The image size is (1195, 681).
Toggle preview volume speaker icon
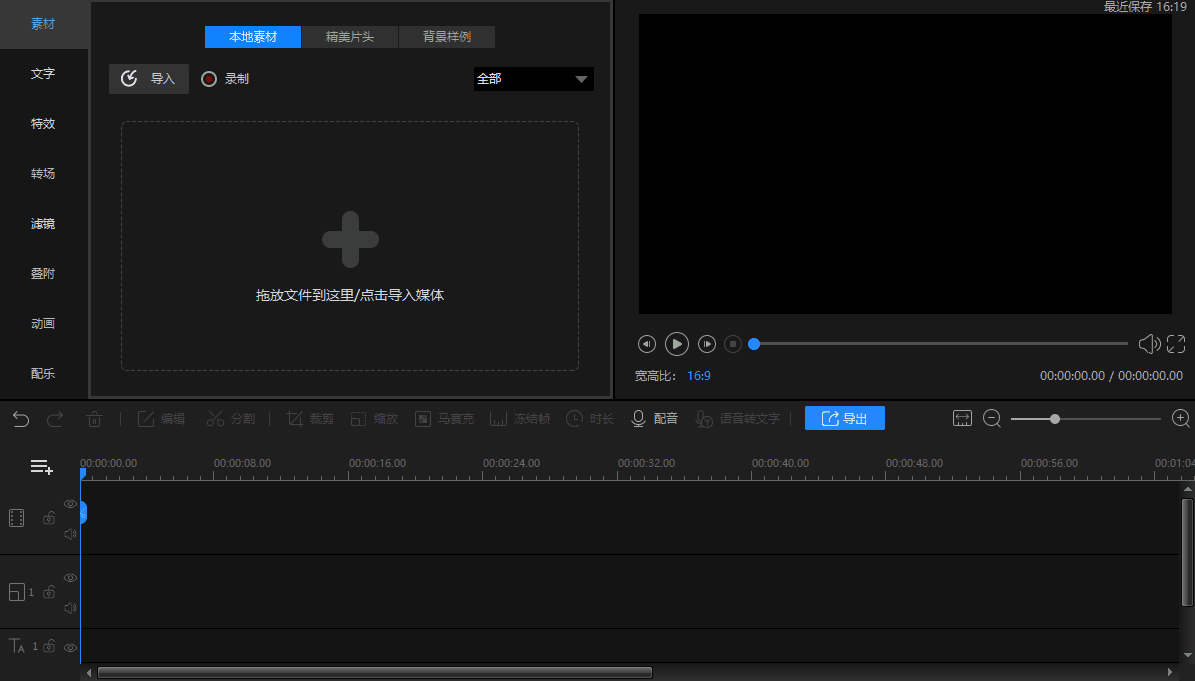1149,344
